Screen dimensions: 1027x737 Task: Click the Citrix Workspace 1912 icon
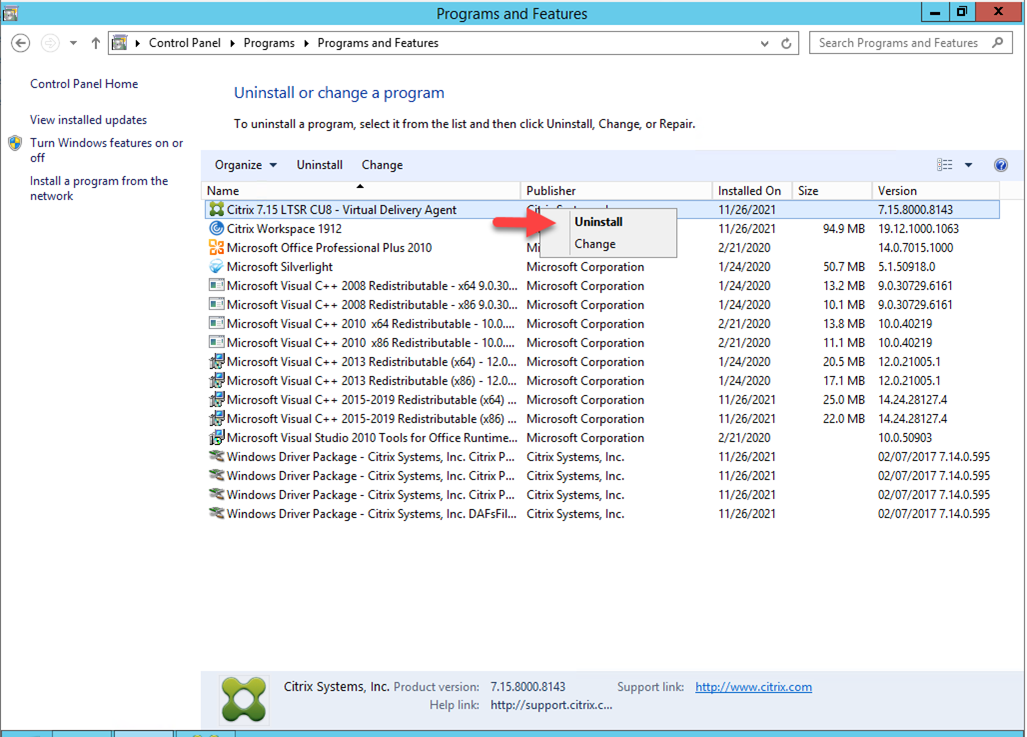coord(216,229)
